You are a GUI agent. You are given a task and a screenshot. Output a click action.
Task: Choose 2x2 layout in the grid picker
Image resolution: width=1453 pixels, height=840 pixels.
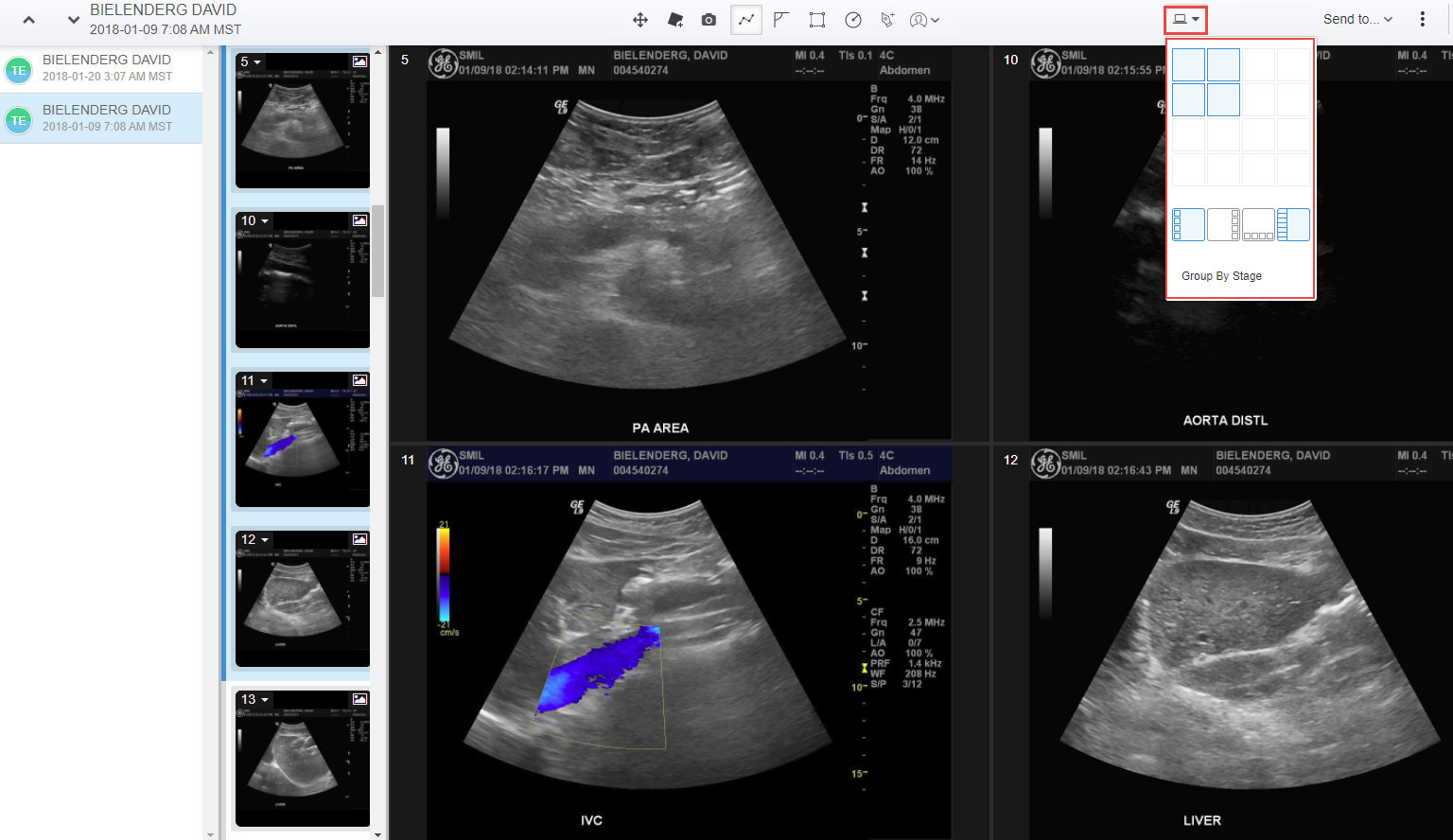click(x=1223, y=99)
